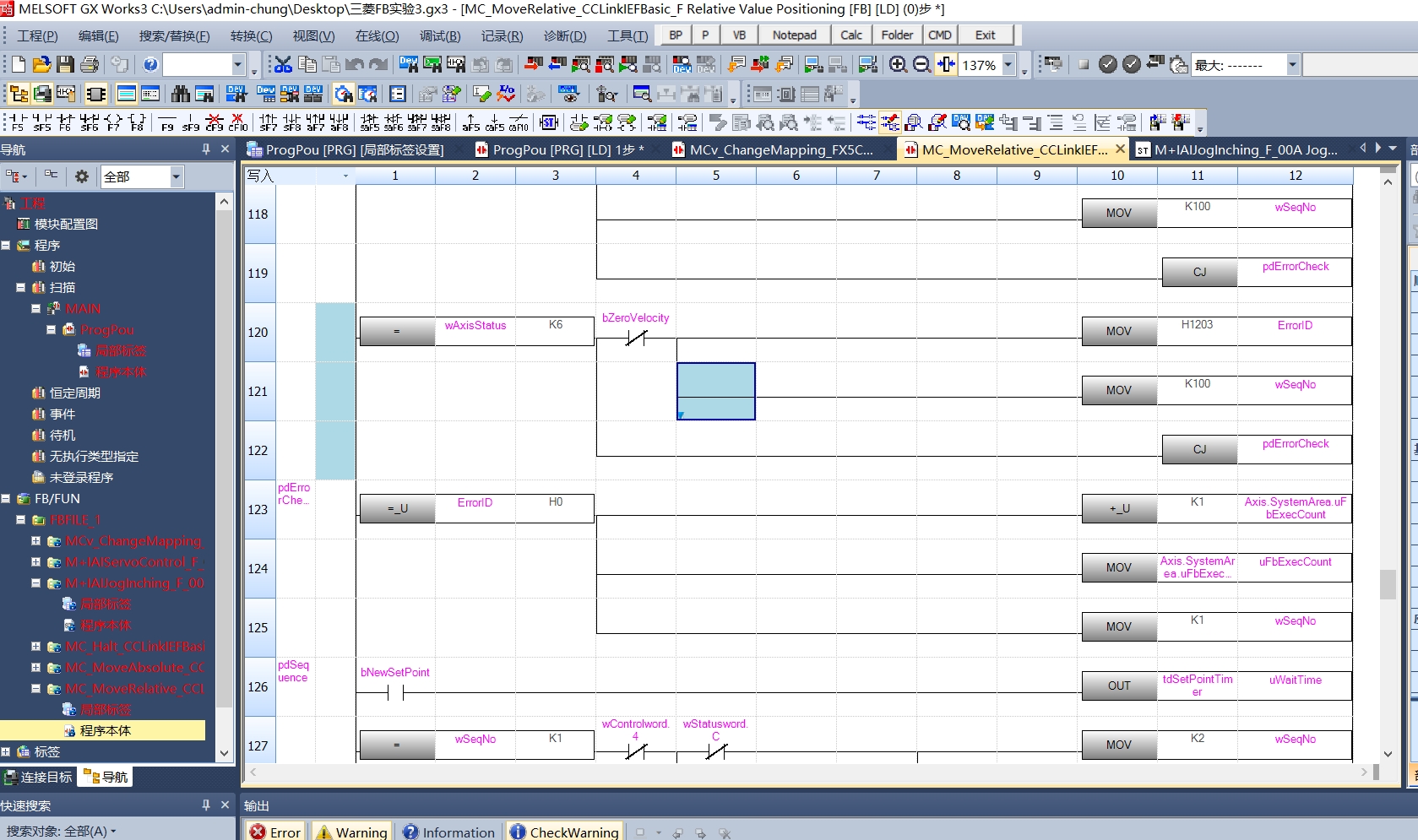
Task: Open the 转换(C) menu
Action: point(251,35)
